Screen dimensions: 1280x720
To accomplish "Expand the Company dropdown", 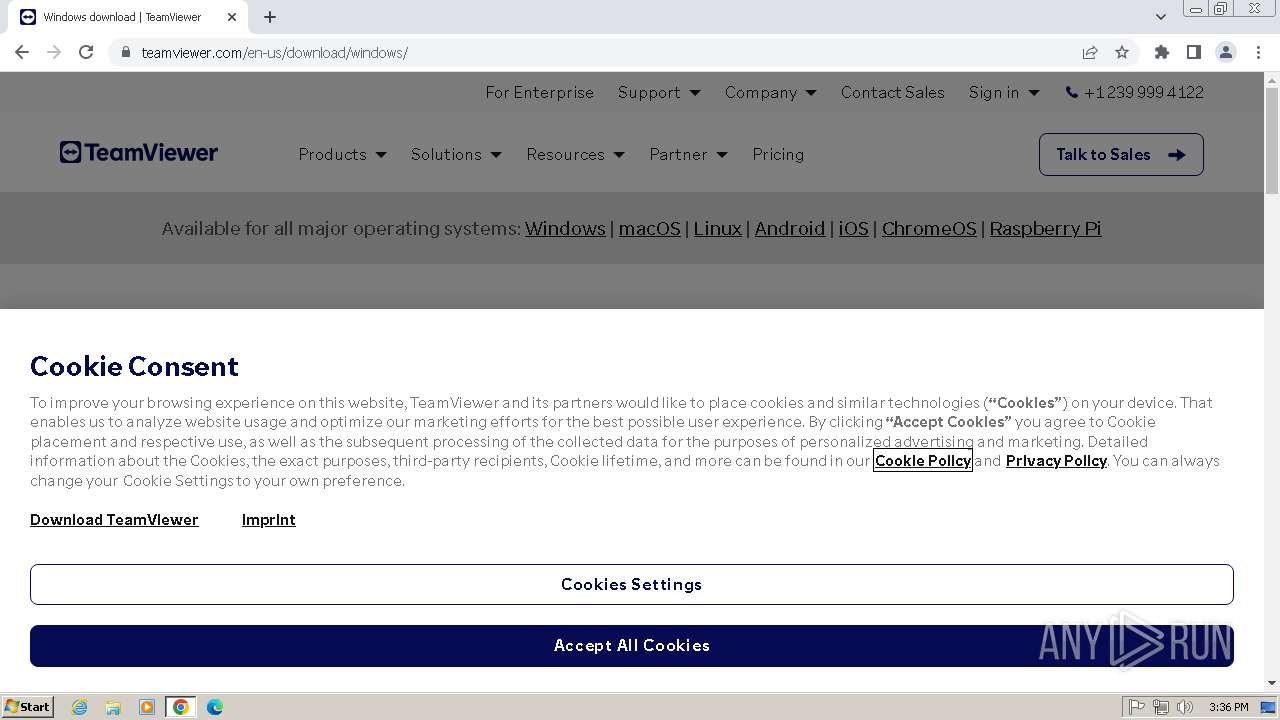I will point(771,92).
